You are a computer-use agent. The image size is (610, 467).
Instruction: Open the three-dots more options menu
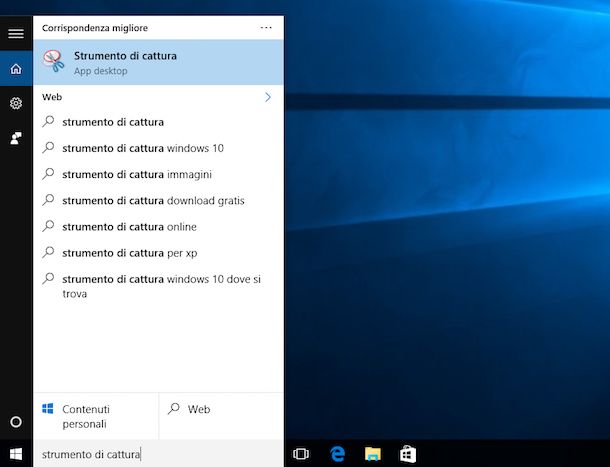tap(266, 28)
